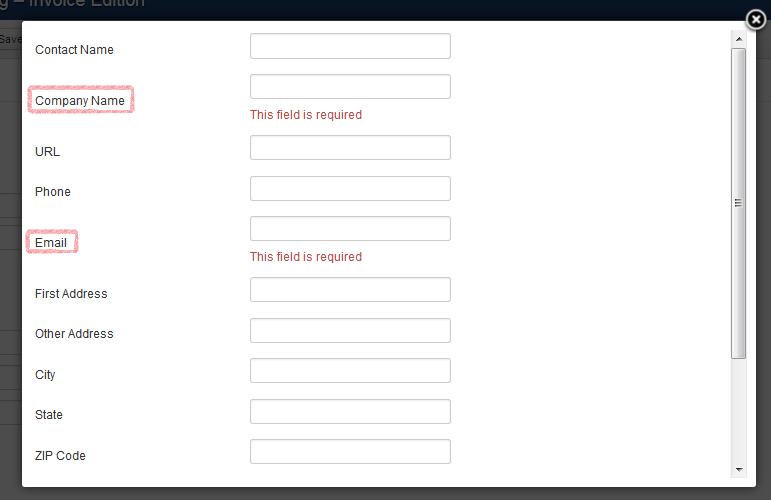Screen dimensions: 771x500
Task: Focus the ZIP Code input box
Action: pos(350,452)
